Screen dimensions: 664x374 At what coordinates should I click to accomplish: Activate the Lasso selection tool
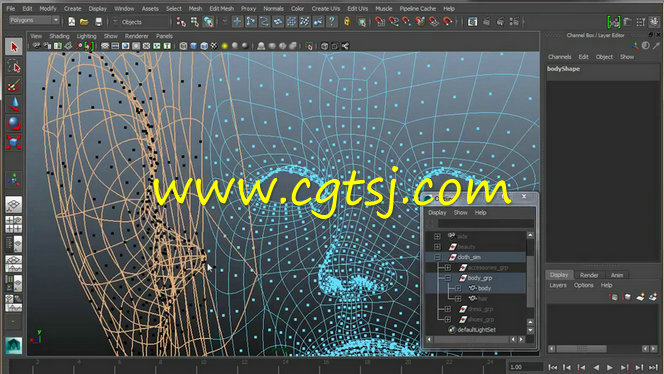(x=14, y=66)
